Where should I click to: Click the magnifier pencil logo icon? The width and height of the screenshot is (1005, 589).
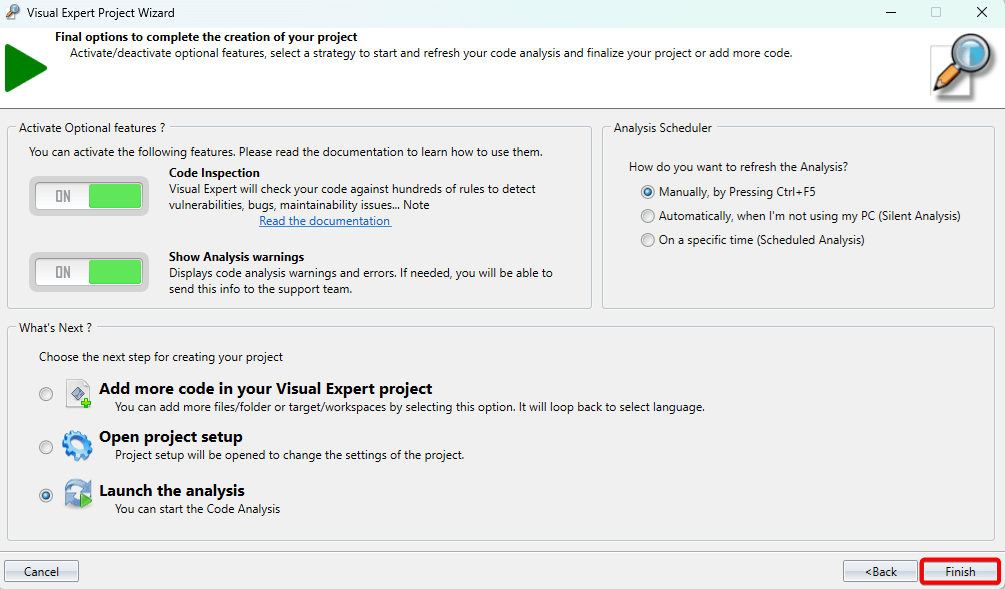pyautogui.click(x=961, y=66)
